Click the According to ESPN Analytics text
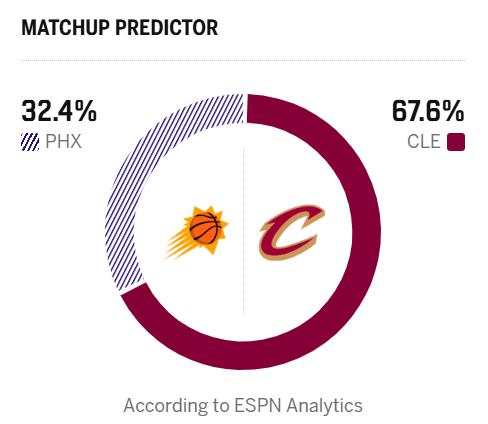The width and height of the screenshot is (488, 424). 243,406
